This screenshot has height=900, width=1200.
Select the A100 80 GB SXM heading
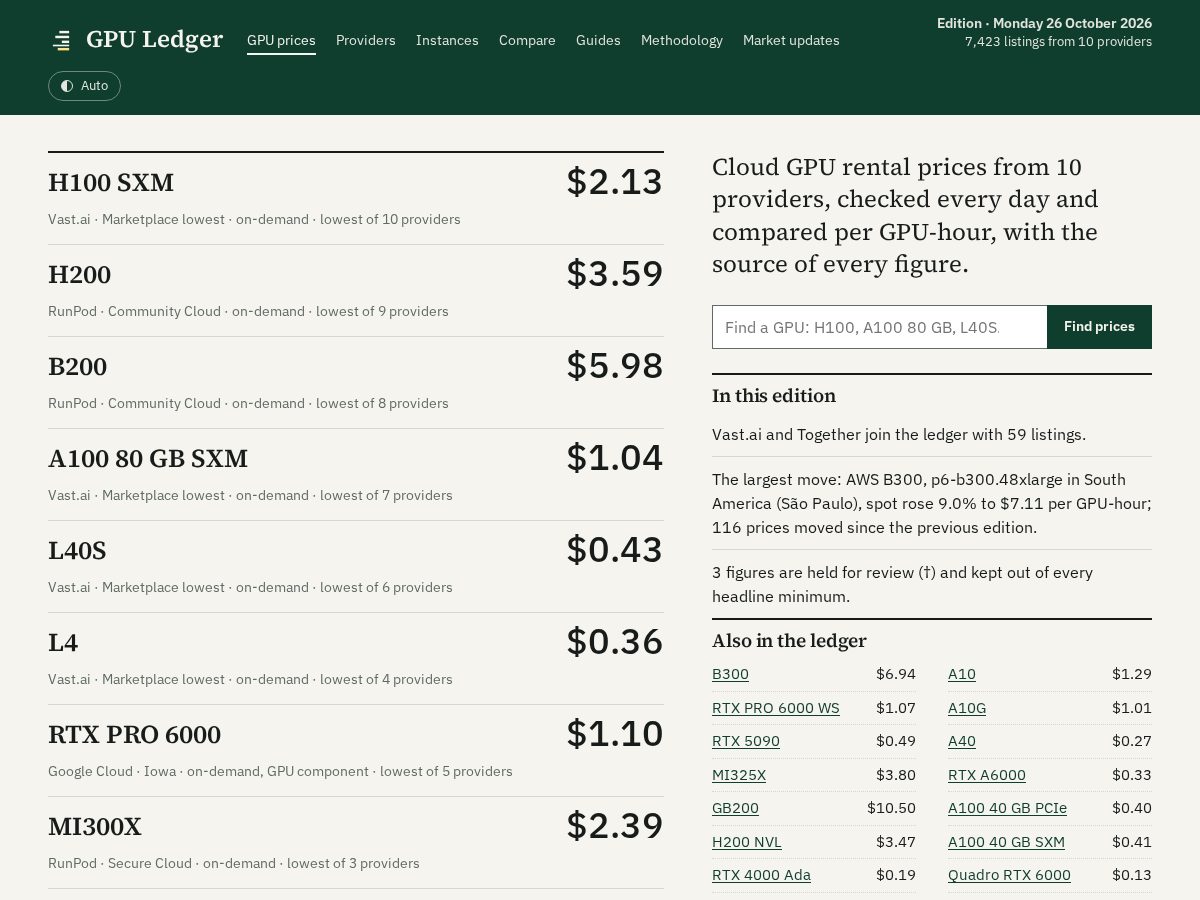coord(148,459)
